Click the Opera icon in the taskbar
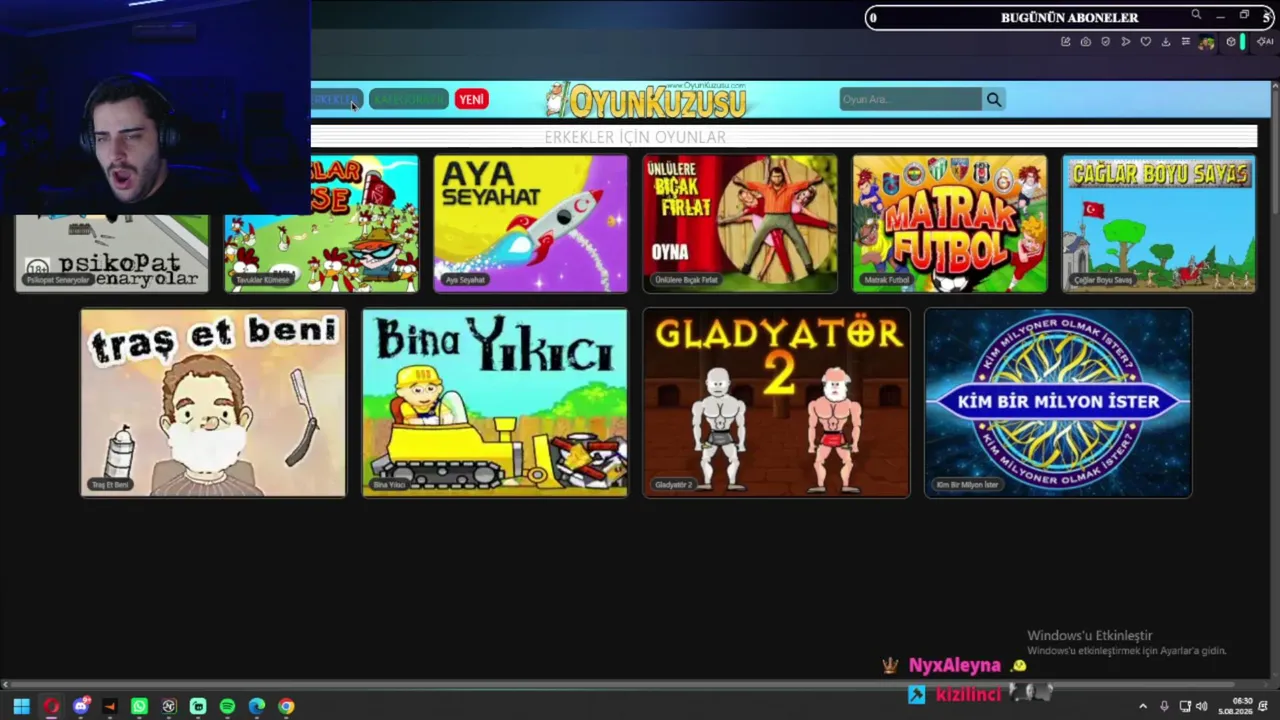The image size is (1280, 720). coord(51,706)
